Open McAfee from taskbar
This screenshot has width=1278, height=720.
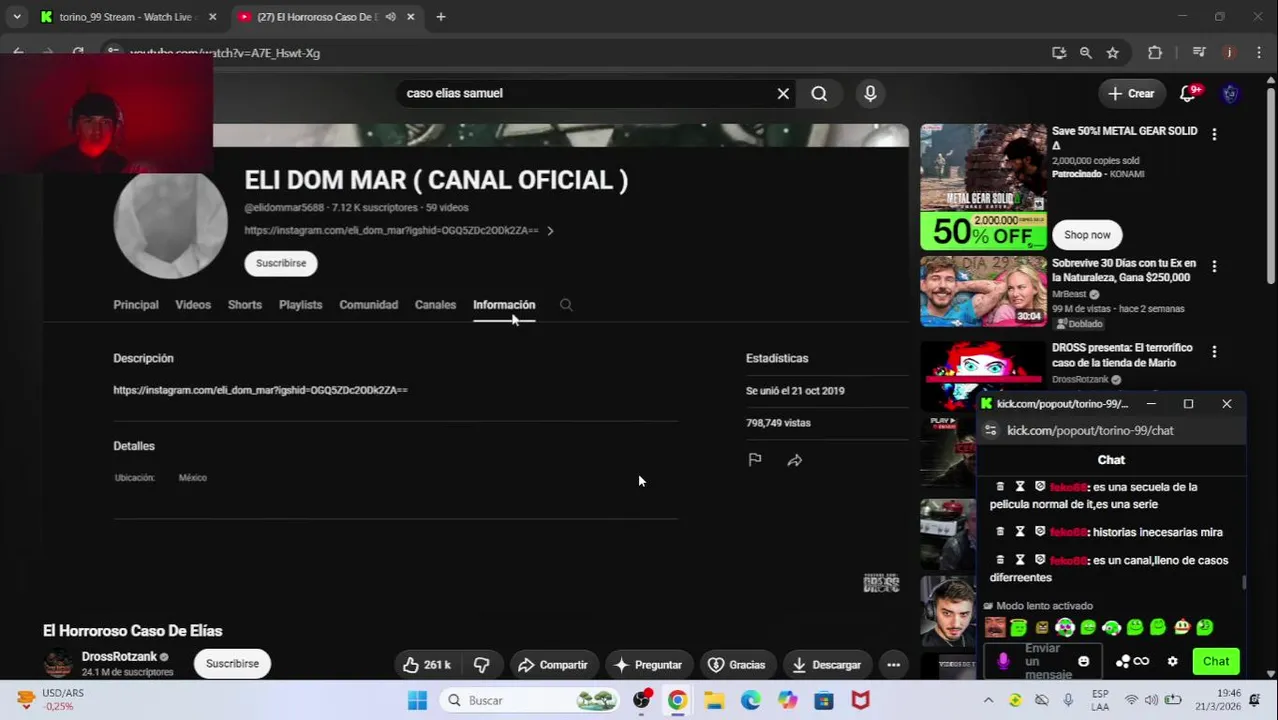(x=860, y=700)
